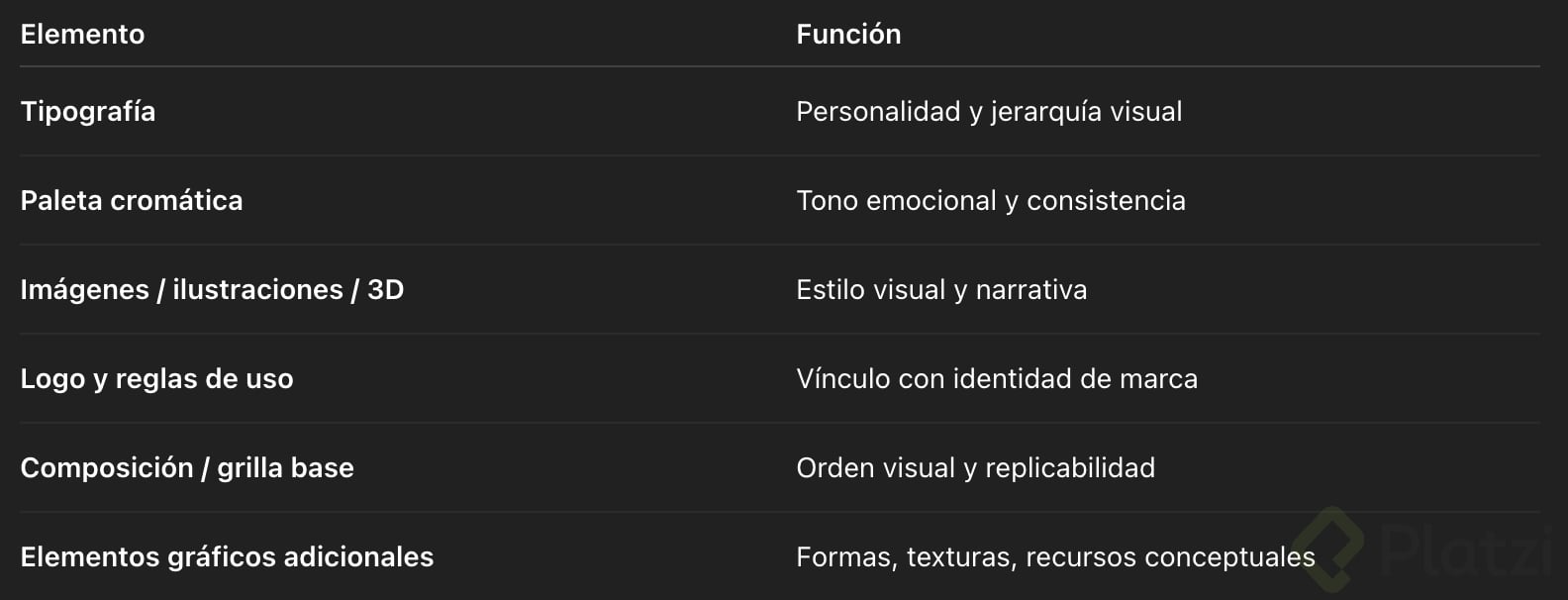Click the grilla base text

pyautogui.click(x=285, y=468)
